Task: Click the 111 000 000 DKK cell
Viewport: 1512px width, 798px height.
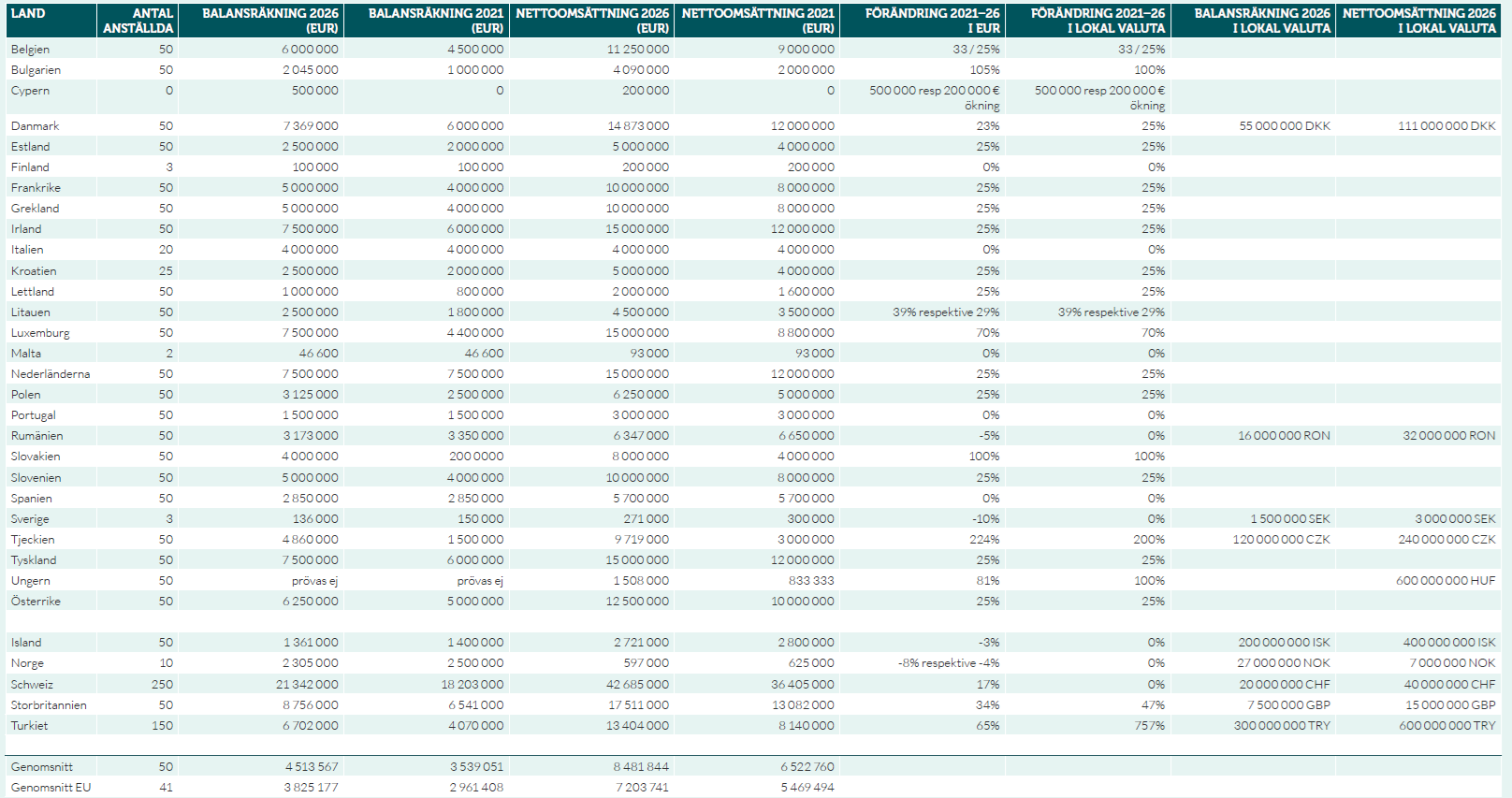Action: (1447, 126)
